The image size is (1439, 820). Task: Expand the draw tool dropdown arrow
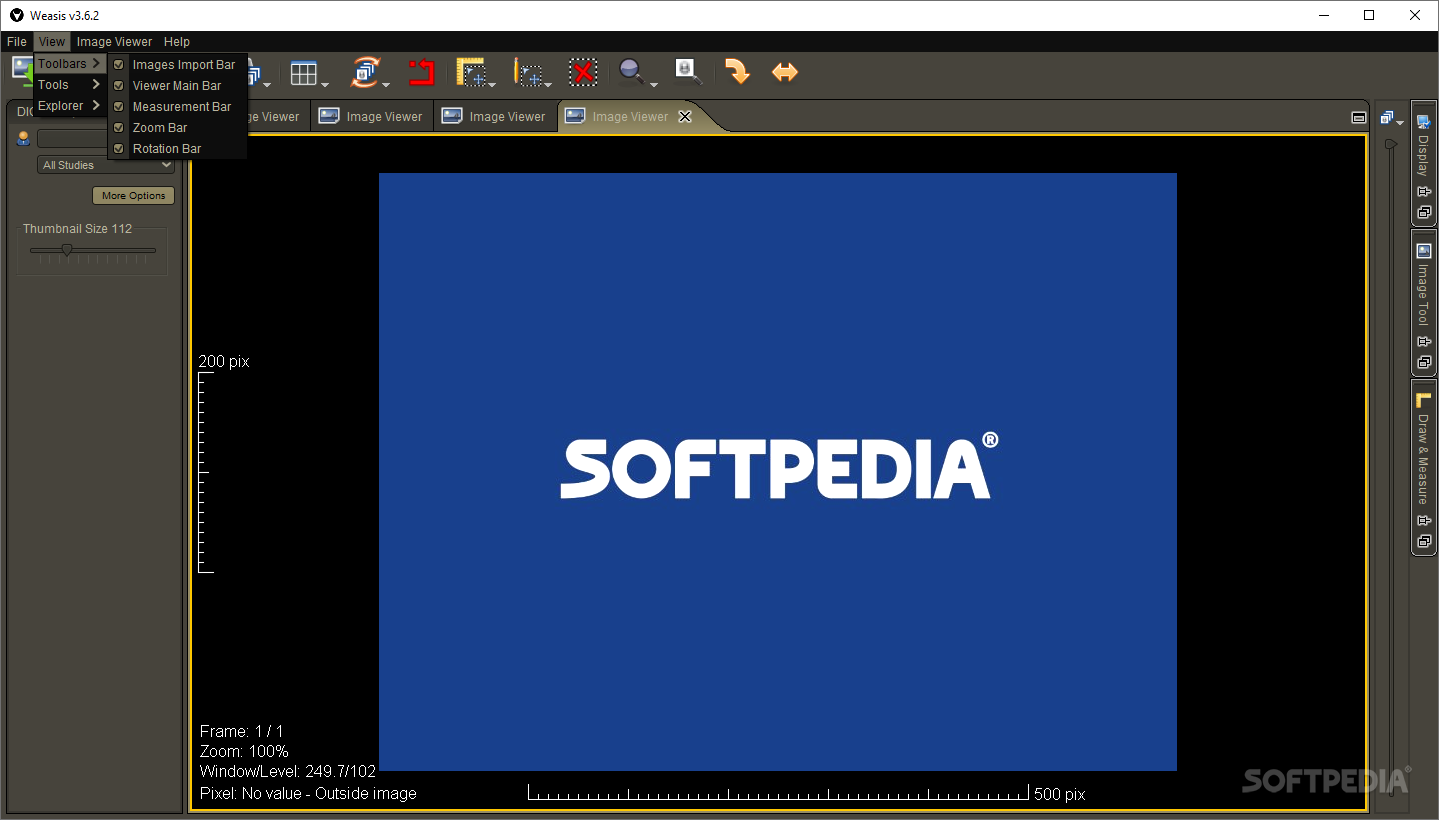(x=548, y=85)
